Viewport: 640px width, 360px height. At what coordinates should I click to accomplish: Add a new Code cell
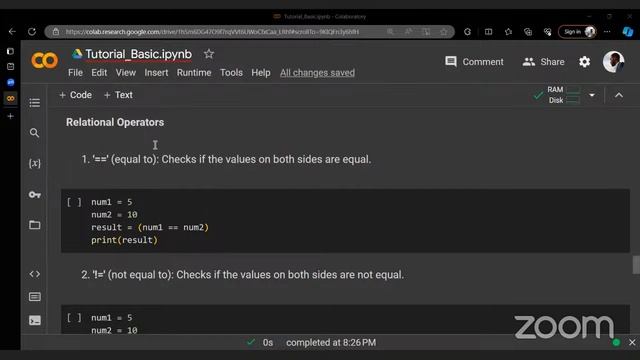coord(76,95)
